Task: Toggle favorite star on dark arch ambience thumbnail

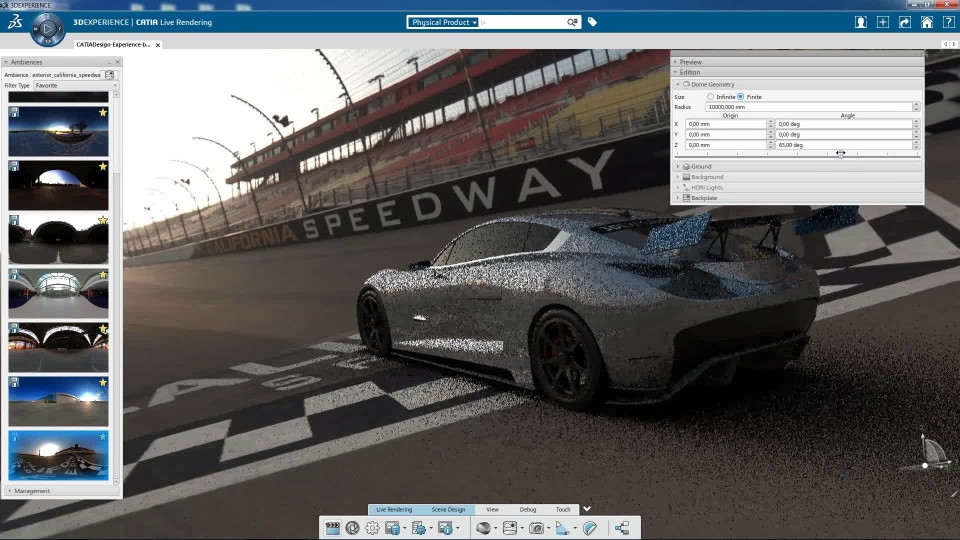Action: click(x=103, y=166)
